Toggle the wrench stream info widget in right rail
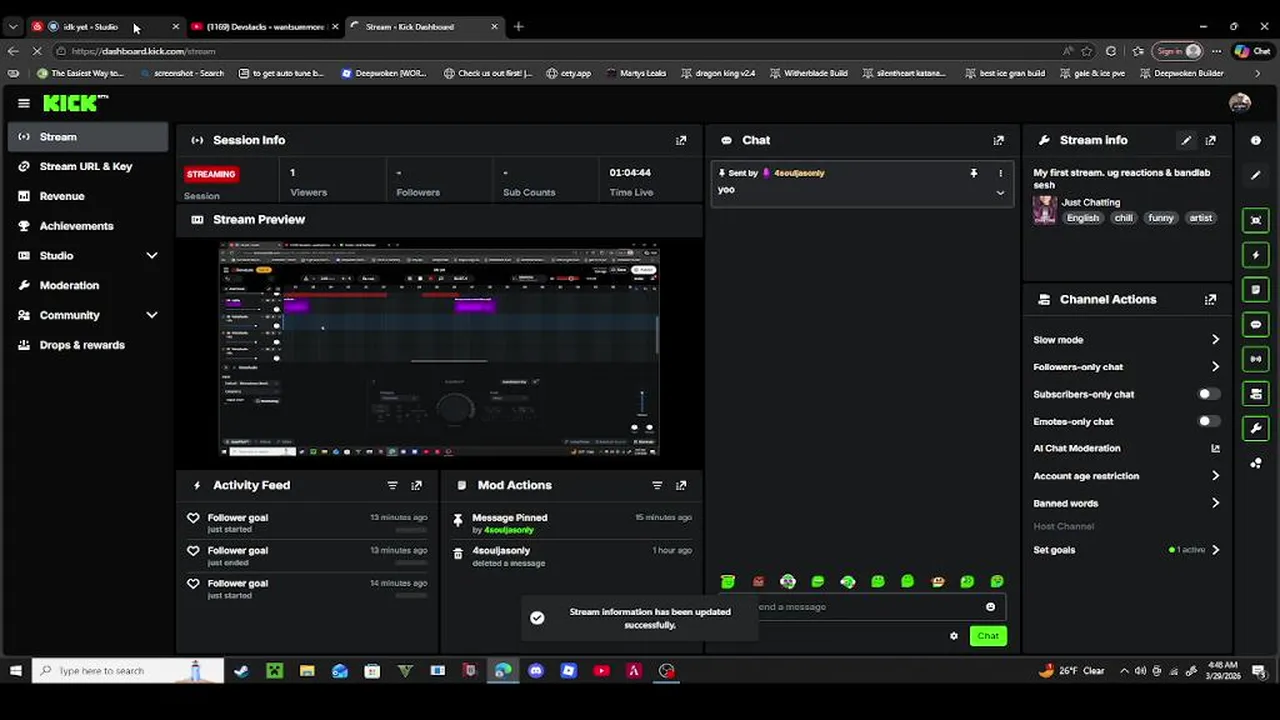Image resolution: width=1280 pixels, height=720 pixels. coord(1256,429)
